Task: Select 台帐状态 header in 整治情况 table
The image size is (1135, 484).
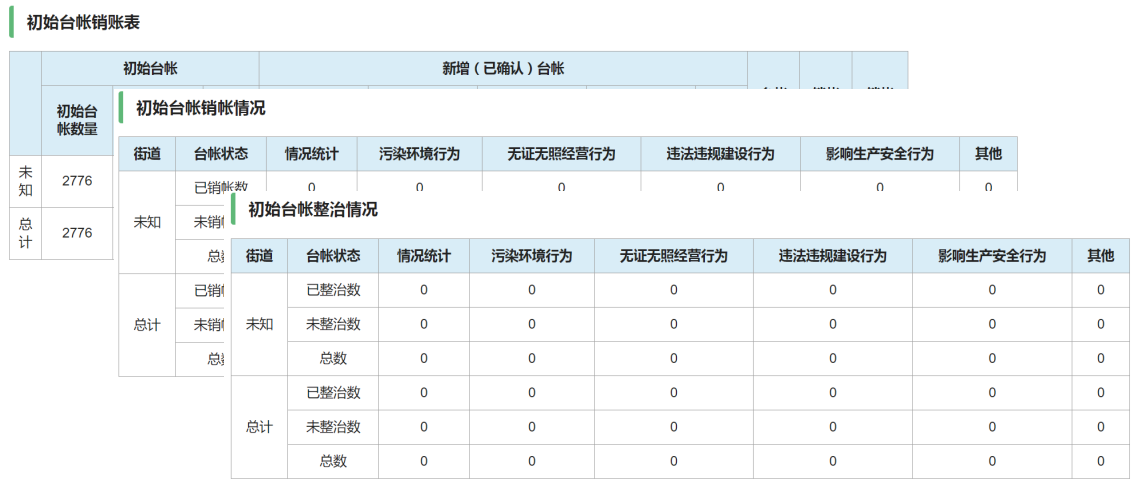Action: 333,256
